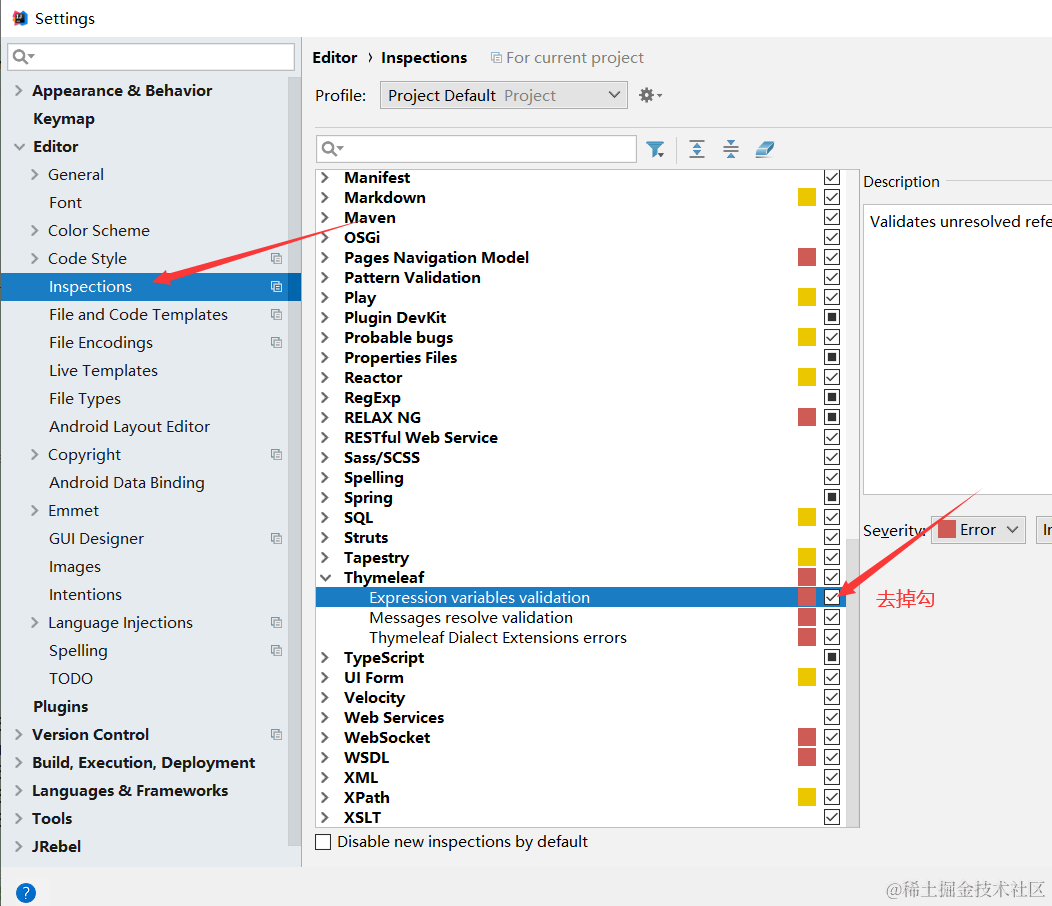Click the search magnifier icon in the settings search

[23, 57]
